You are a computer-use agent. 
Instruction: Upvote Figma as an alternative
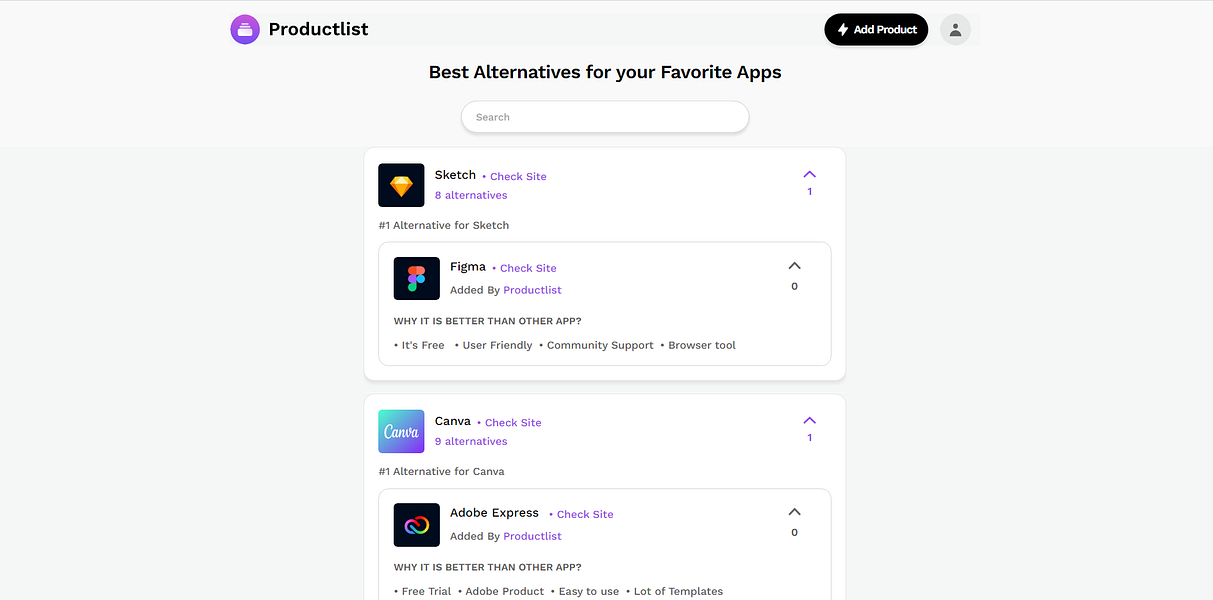(x=794, y=264)
